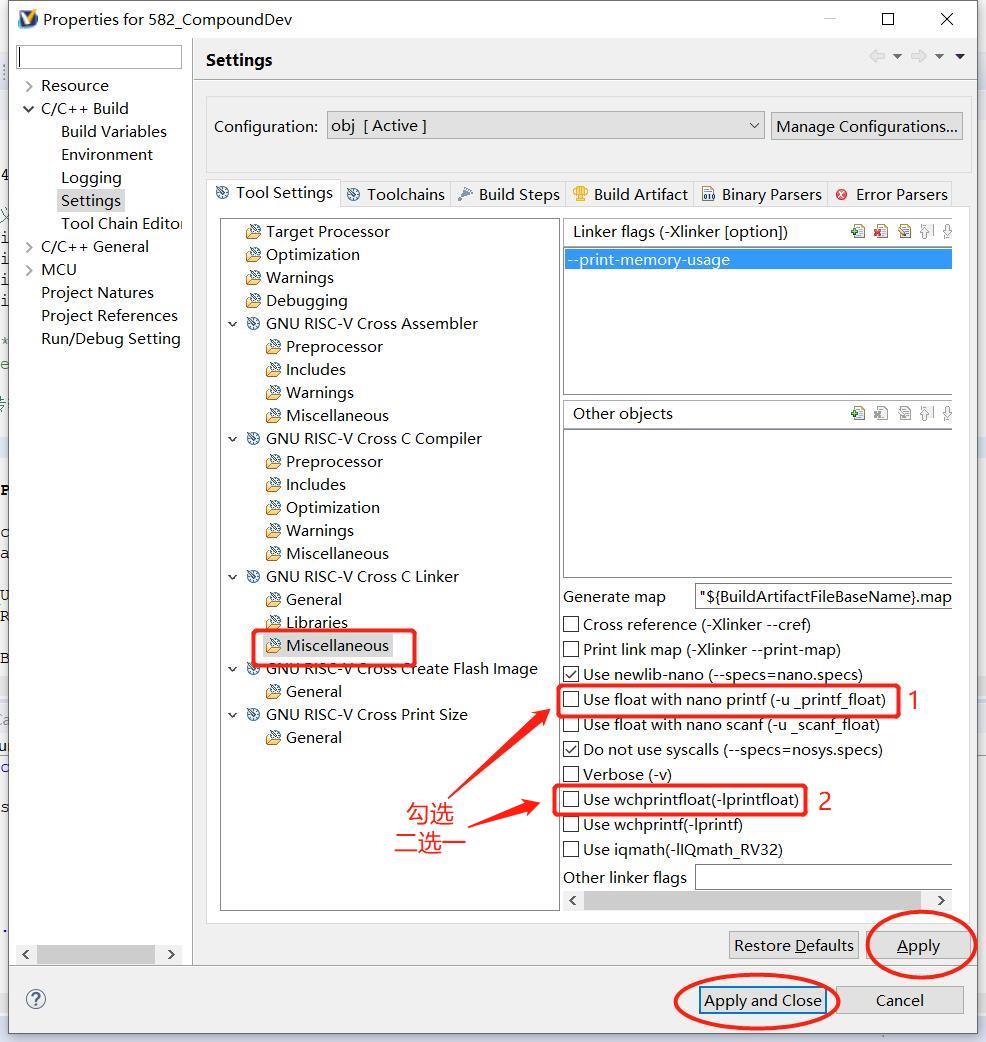Click the Apply and Close button

762,1000
